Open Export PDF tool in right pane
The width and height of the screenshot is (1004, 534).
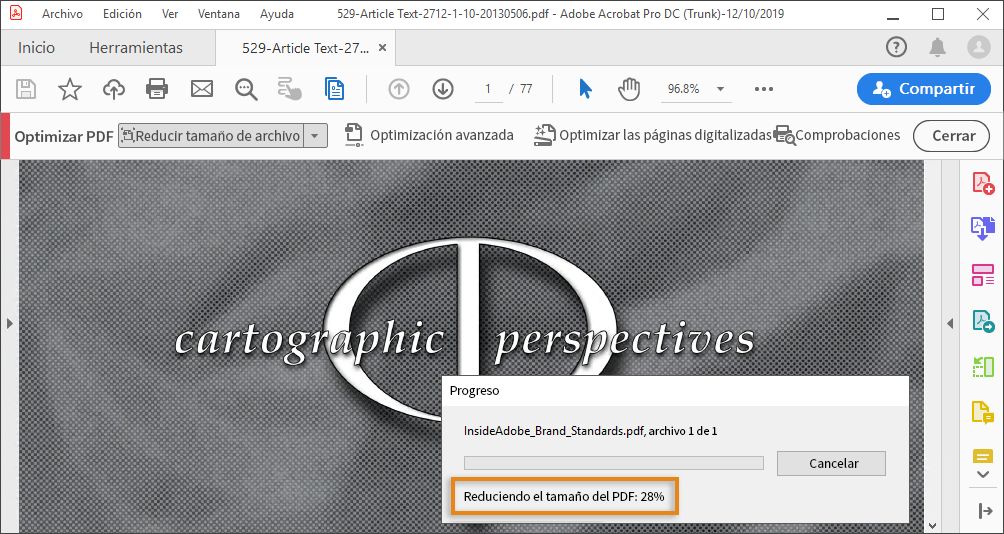(982, 228)
